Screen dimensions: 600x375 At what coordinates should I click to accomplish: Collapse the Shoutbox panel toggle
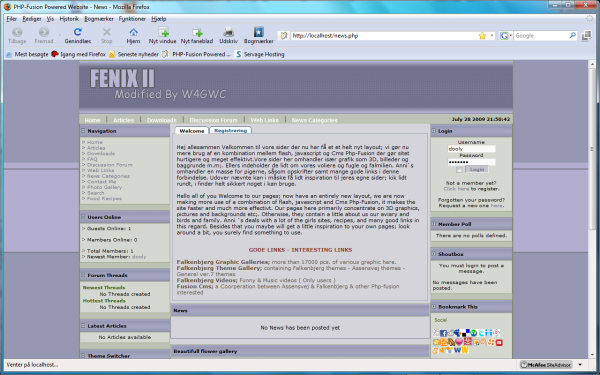point(434,254)
